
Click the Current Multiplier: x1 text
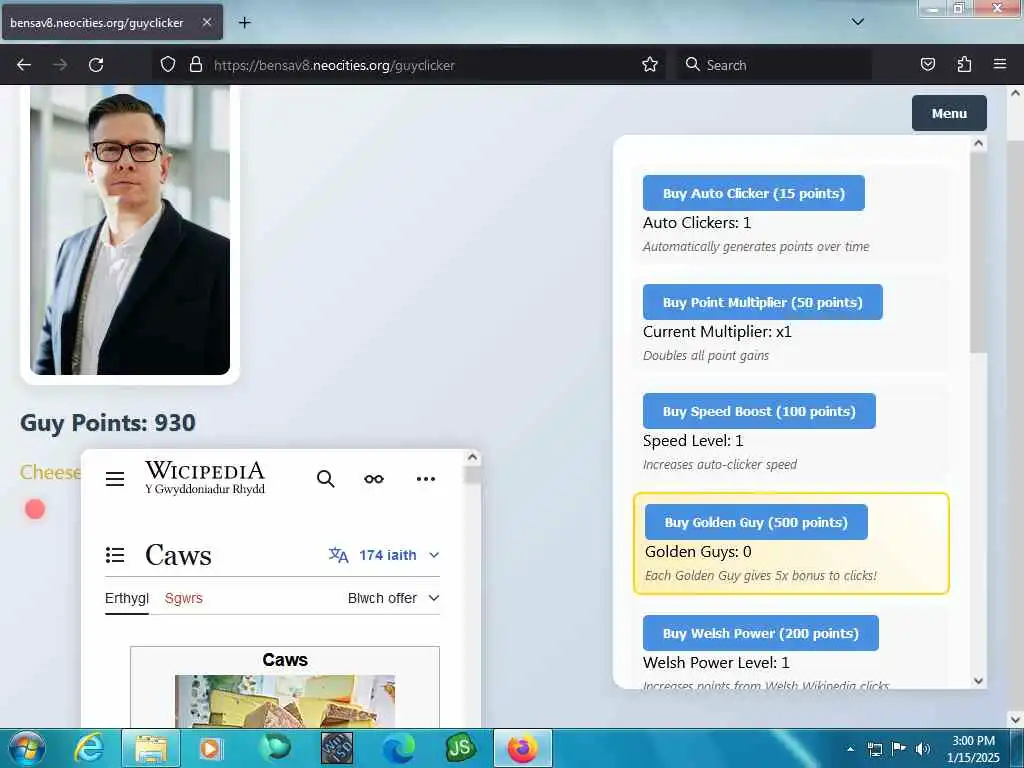coord(717,332)
